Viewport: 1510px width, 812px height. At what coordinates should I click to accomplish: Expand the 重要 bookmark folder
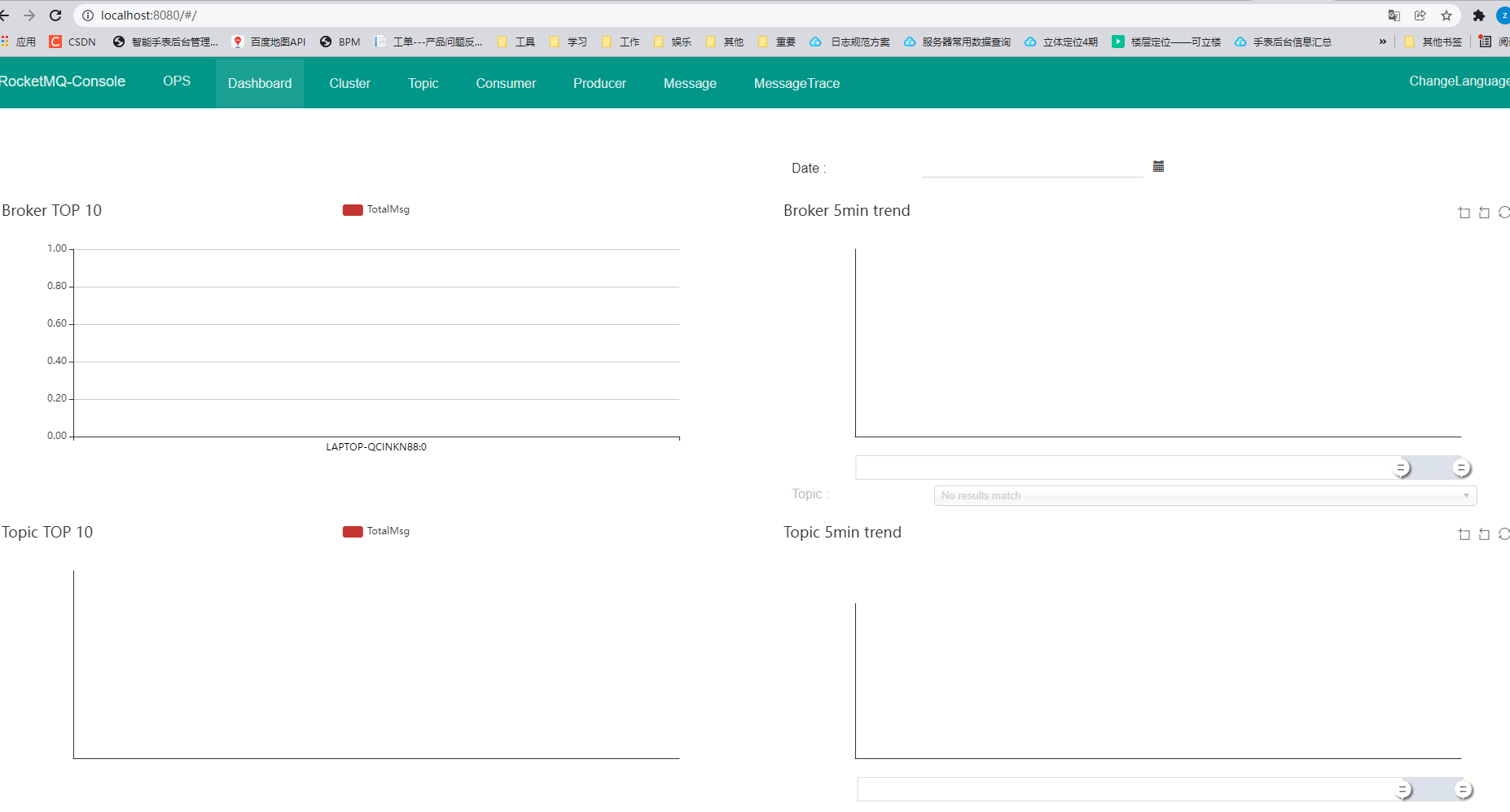tap(777, 42)
